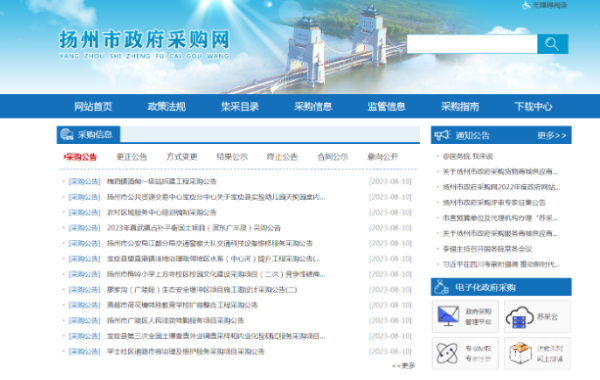Select the 采购公告 tab
Image resolution: width=600 pixels, height=380 pixels.
coord(80,157)
